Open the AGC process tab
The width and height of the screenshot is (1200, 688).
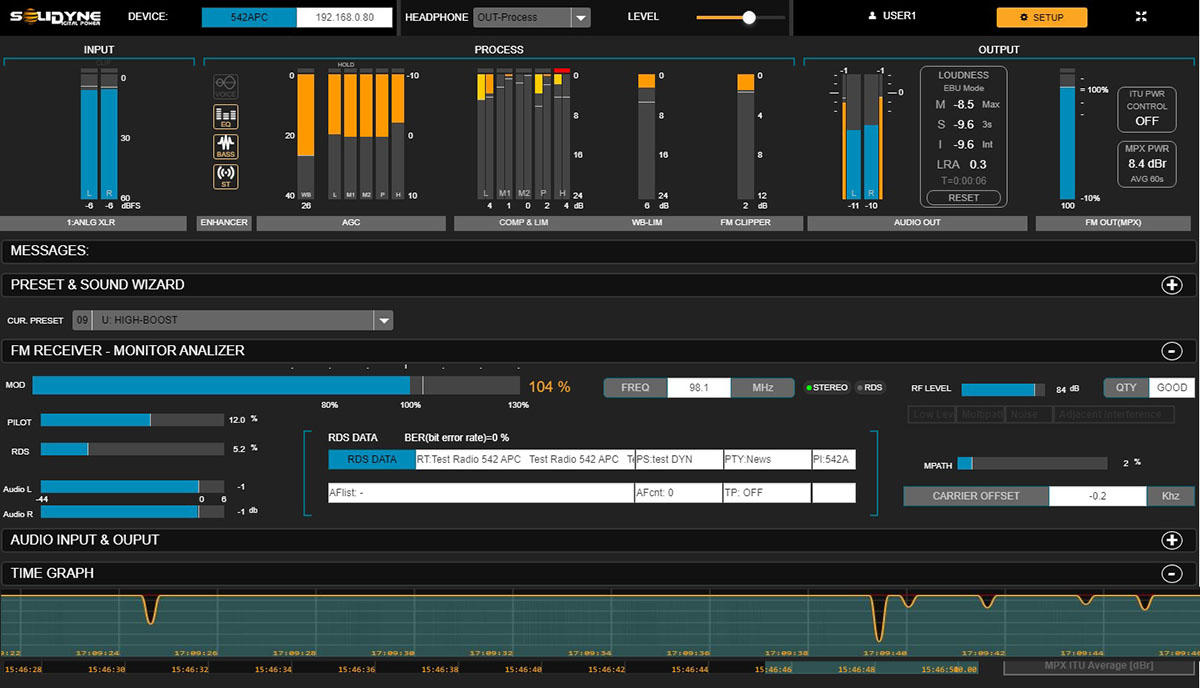click(350, 223)
